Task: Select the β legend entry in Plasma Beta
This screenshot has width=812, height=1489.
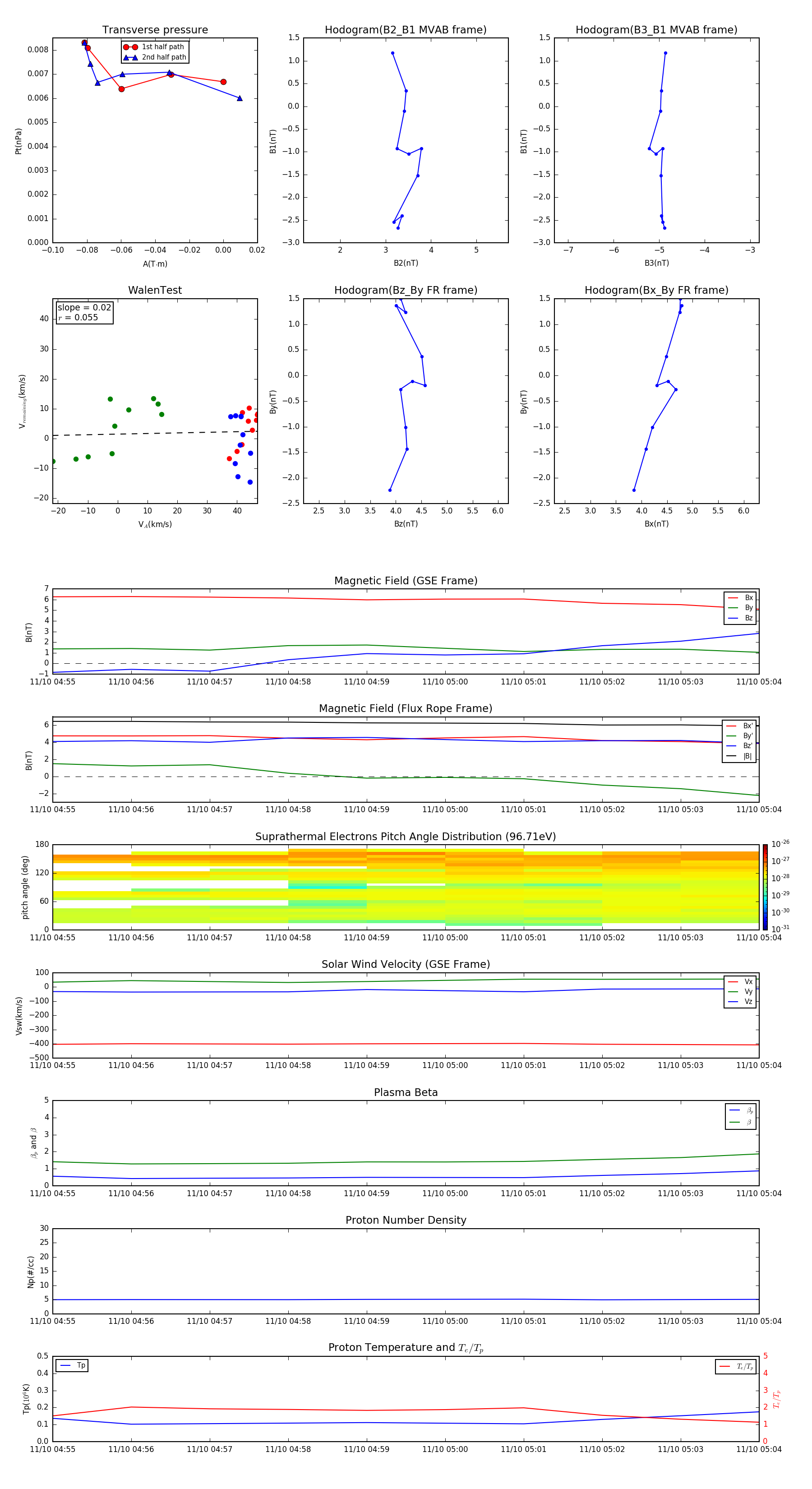Action: [741, 1122]
